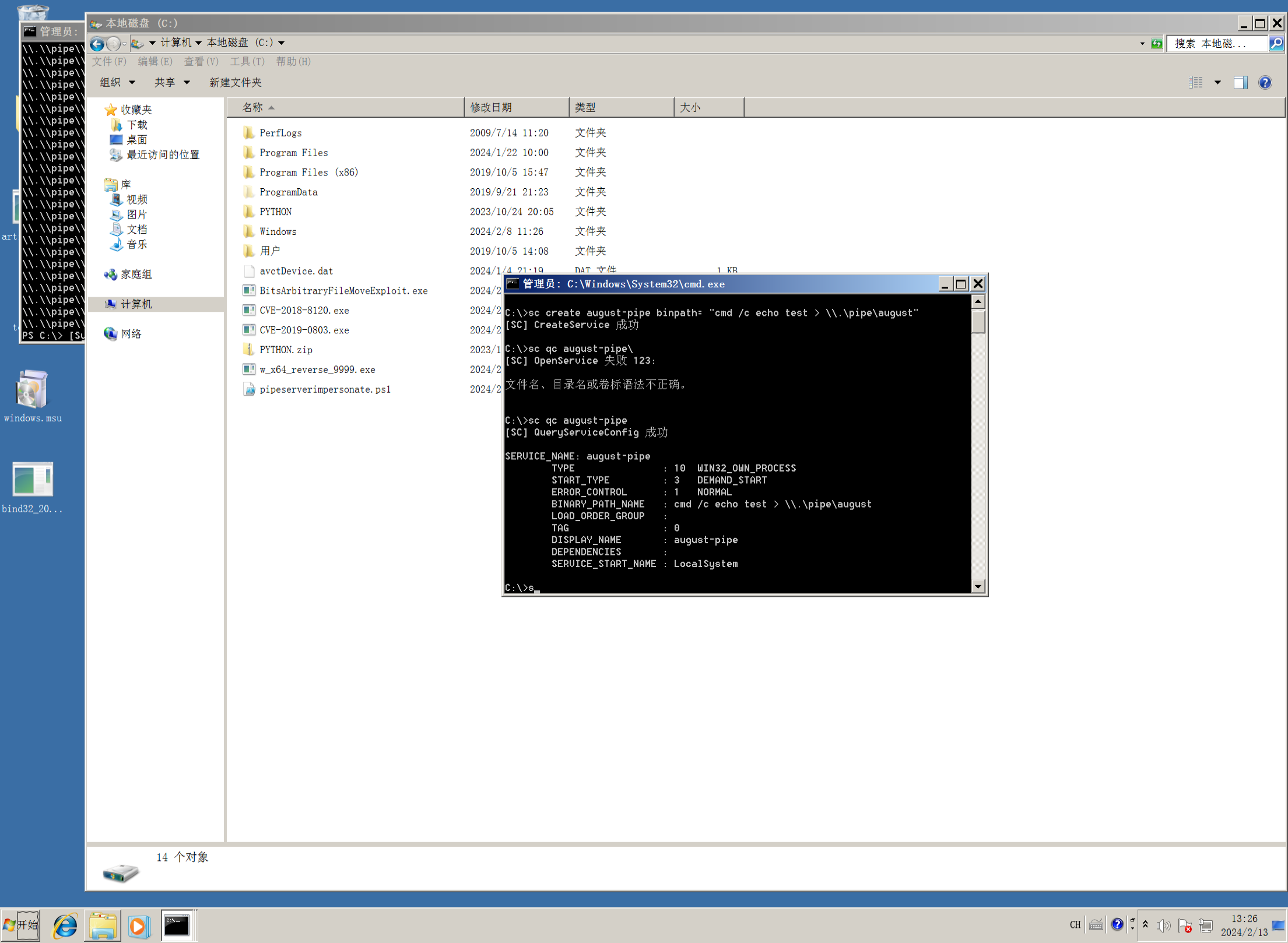Open the 编辑(E) menu
Image resolution: width=1288 pixels, height=943 pixels.
(x=155, y=62)
